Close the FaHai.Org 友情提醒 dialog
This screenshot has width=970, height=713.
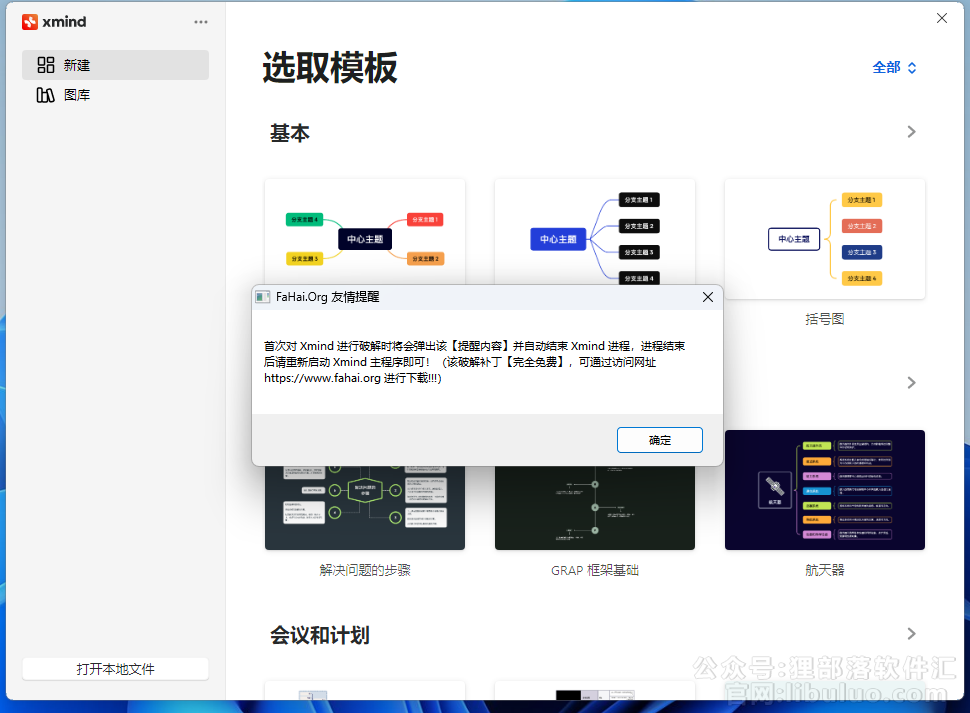[x=708, y=297]
